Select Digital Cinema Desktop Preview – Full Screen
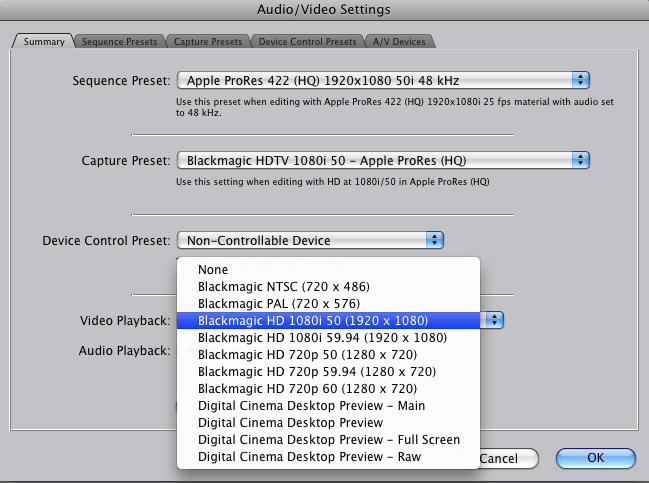Image resolution: width=649 pixels, height=483 pixels. coord(329,440)
